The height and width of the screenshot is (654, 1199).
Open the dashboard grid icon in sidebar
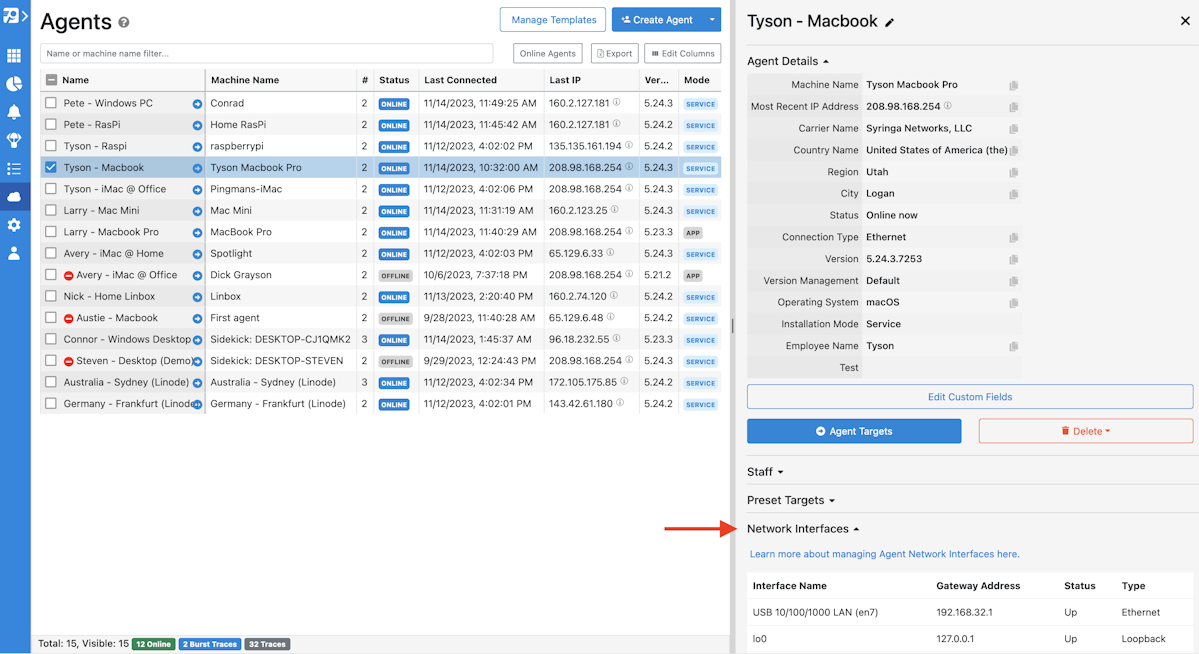tap(14, 56)
